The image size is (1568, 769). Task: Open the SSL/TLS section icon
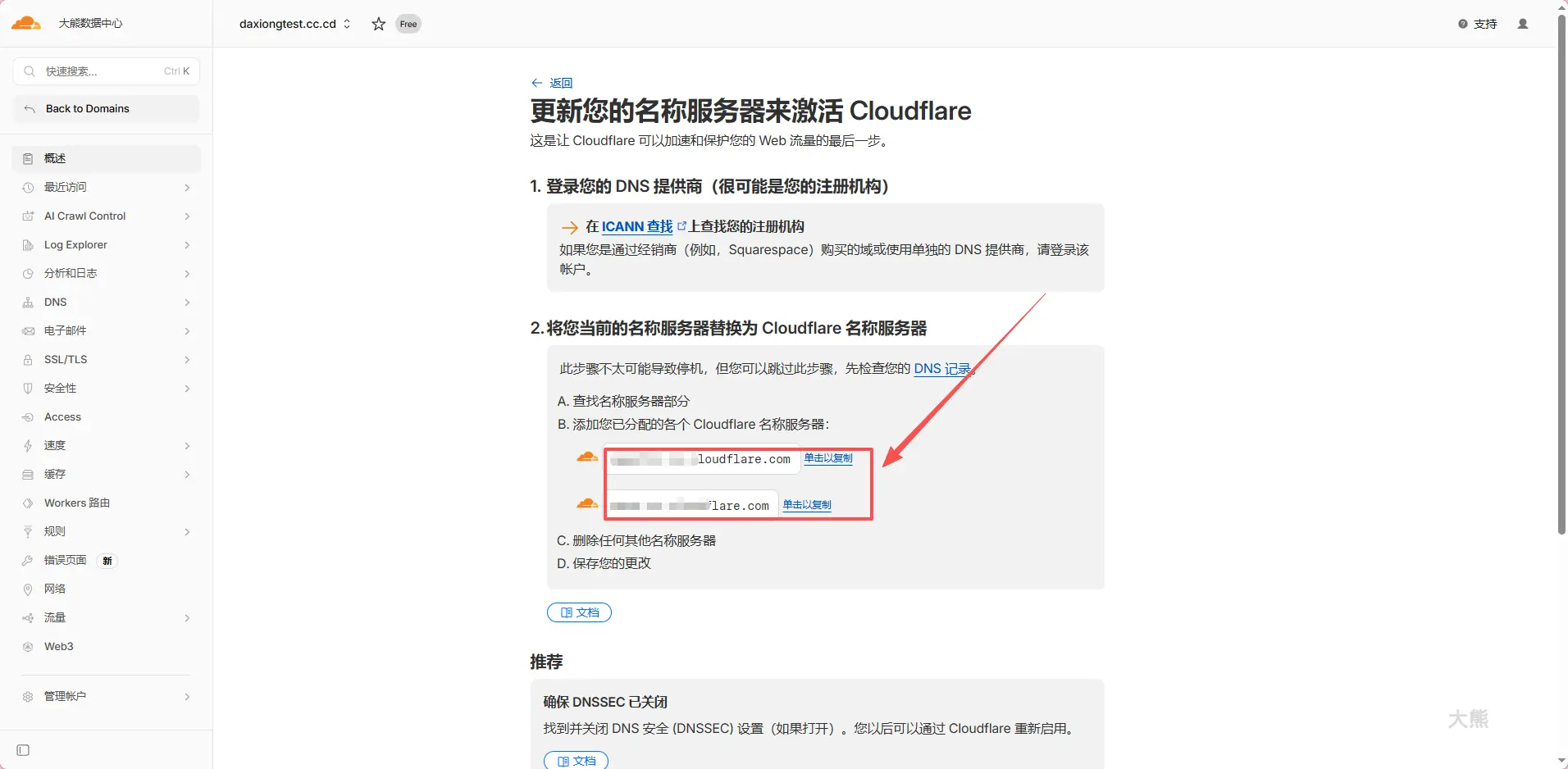(28, 359)
